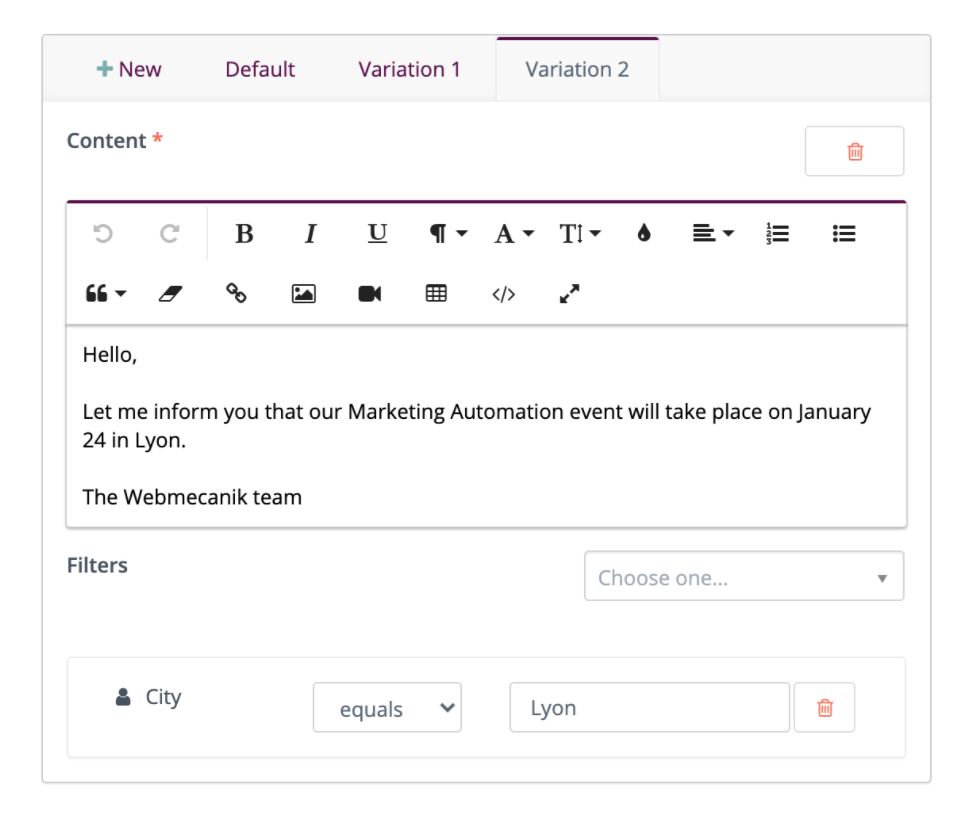
Task: Apply italic formatting
Action: [x=309, y=233]
